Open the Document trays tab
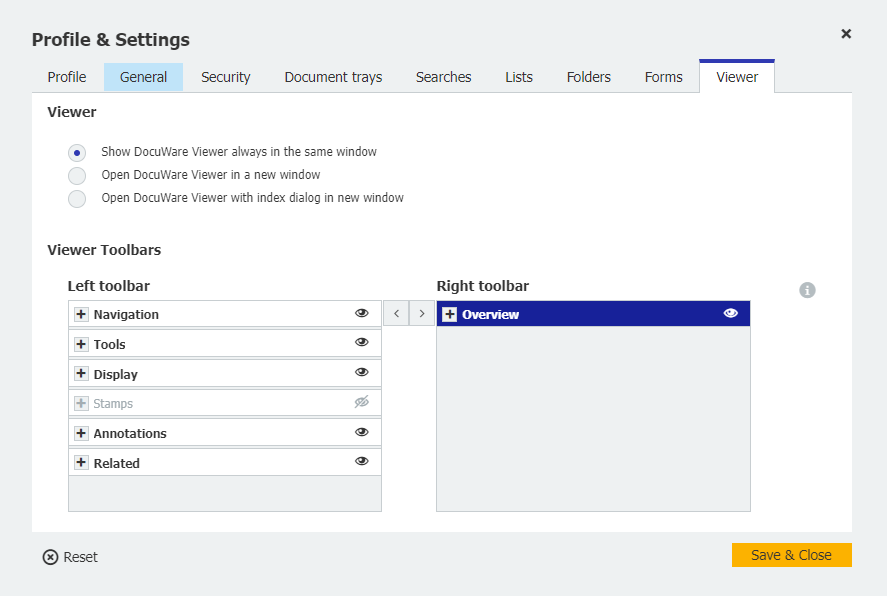The image size is (887, 596). coord(333,77)
